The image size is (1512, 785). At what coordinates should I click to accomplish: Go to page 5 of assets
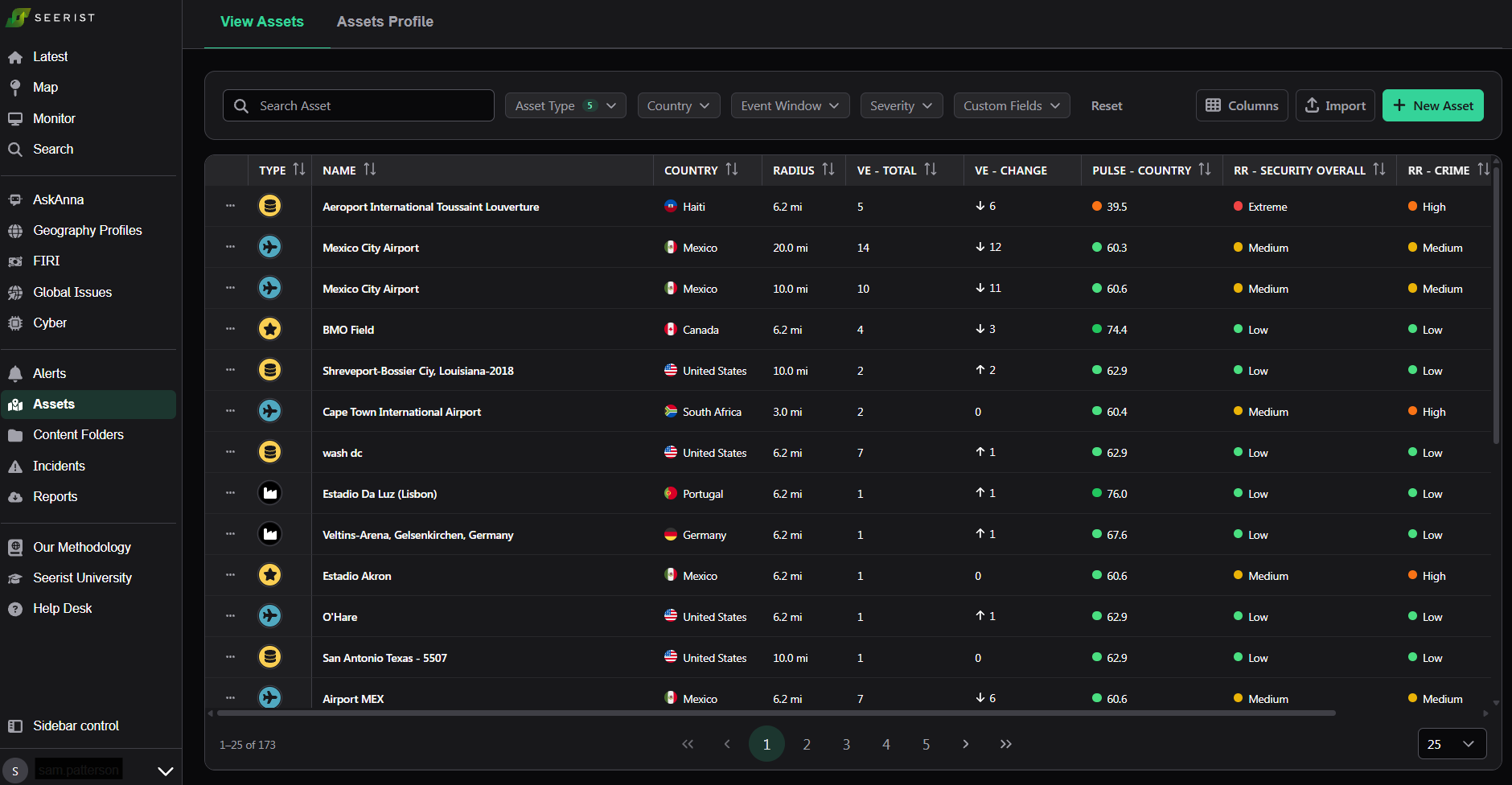point(926,744)
